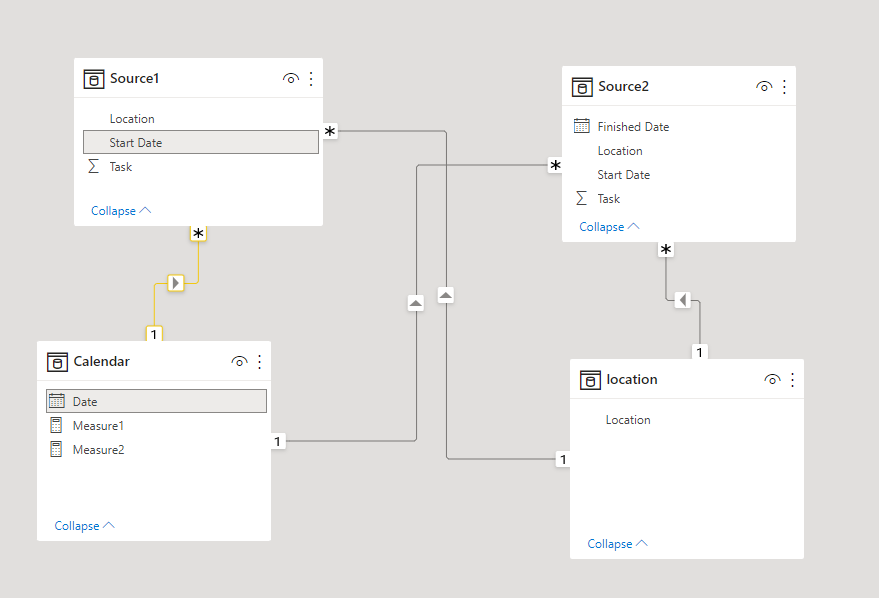
Task: Click the many-side asterisk below Source2 table
Action: 665,249
